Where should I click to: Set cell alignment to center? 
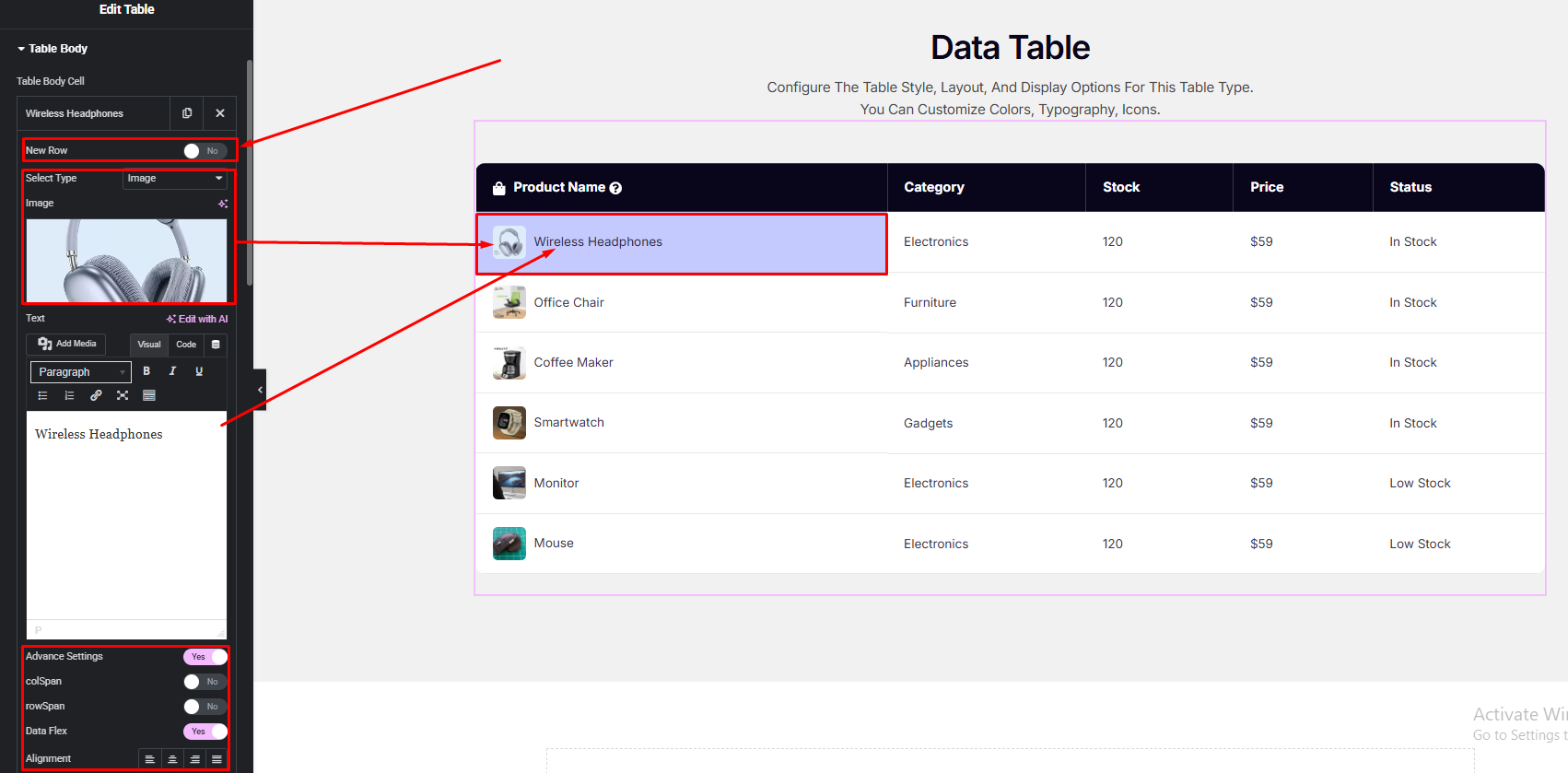(x=172, y=759)
